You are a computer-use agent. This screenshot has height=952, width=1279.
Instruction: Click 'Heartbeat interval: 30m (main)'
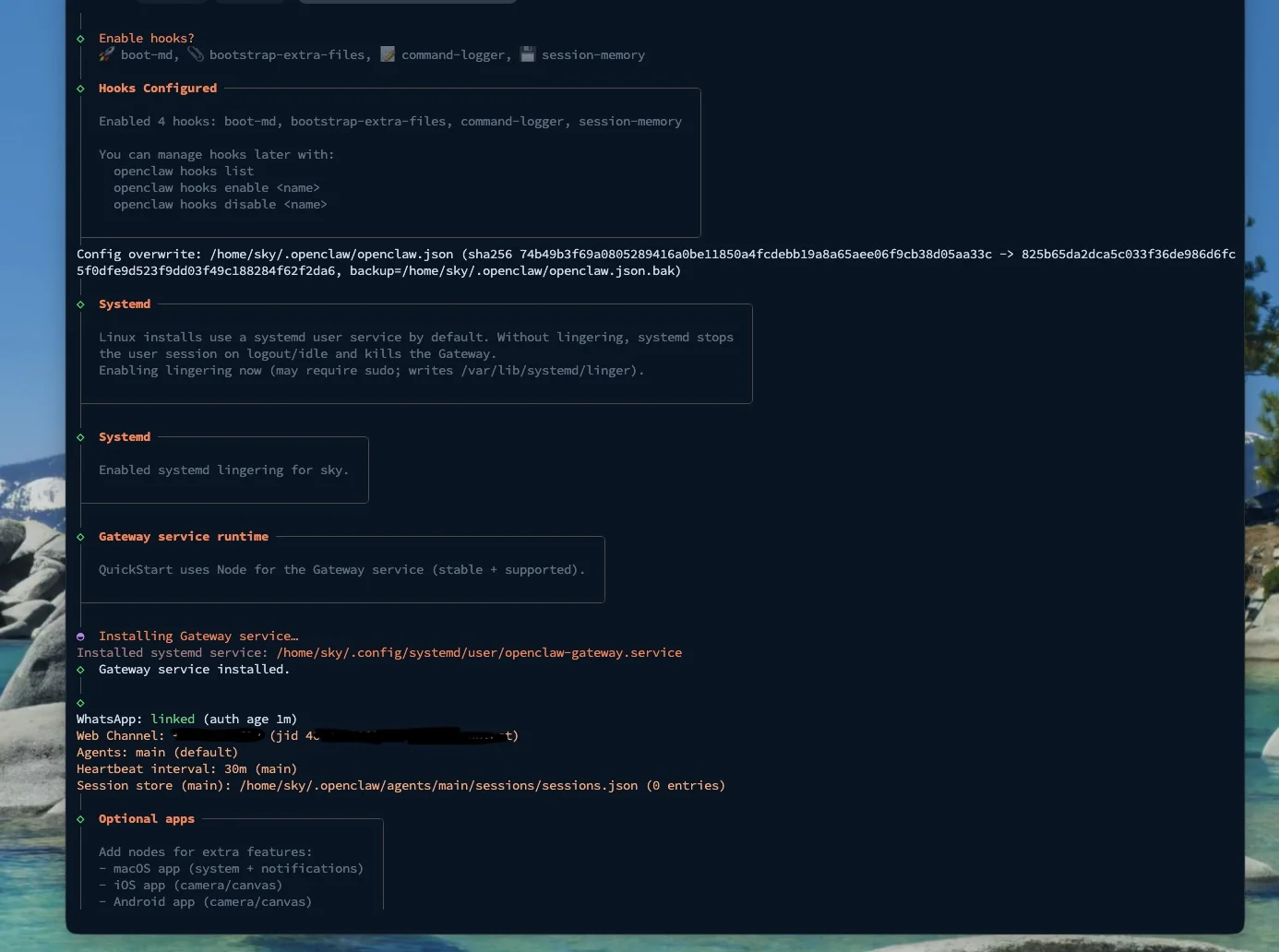187,769
